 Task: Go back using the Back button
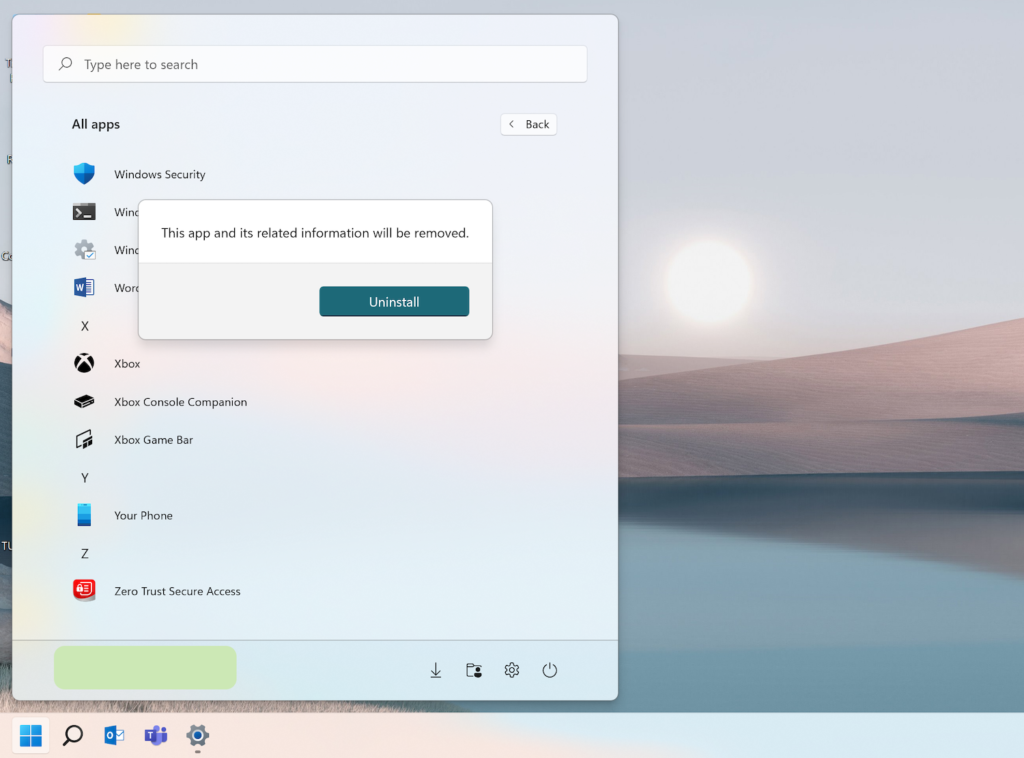[x=529, y=124]
